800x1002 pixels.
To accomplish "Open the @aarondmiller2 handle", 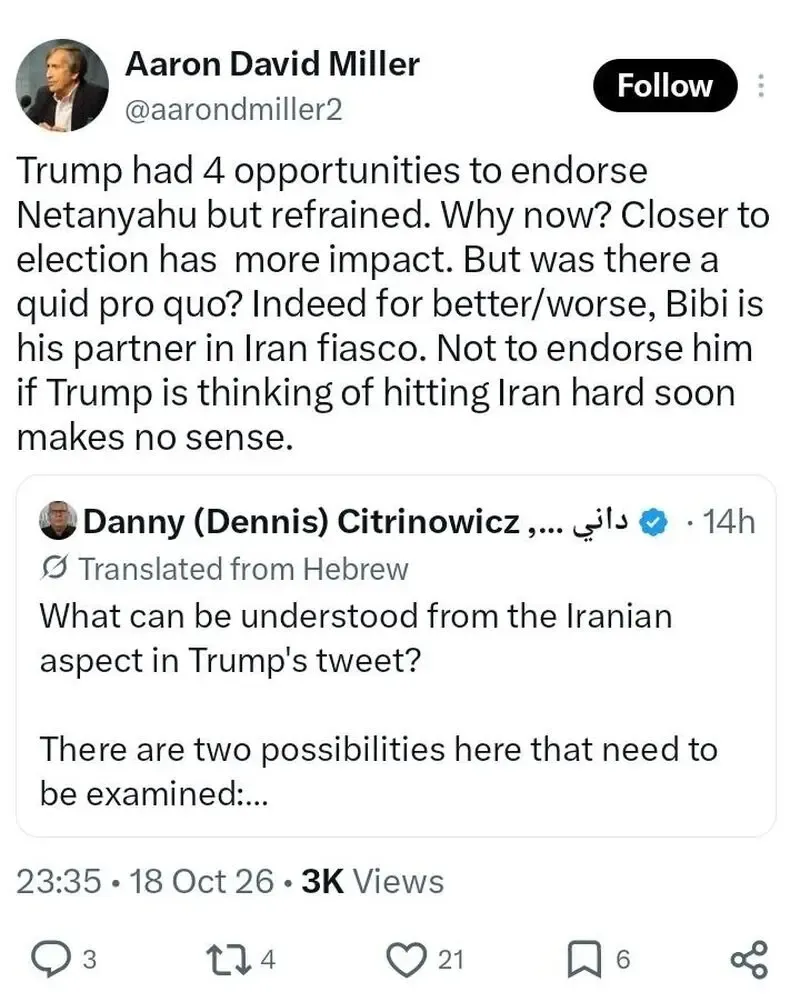I will click(x=234, y=109).
